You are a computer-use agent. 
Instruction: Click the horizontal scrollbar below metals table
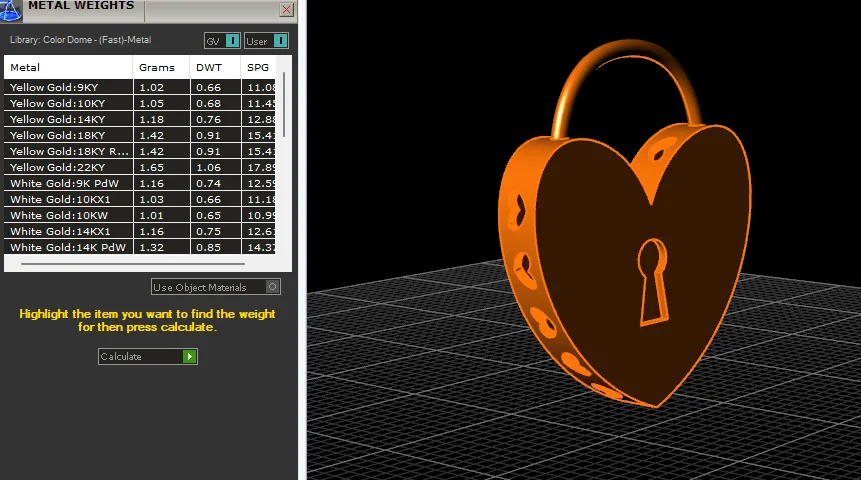pos(133,264)
